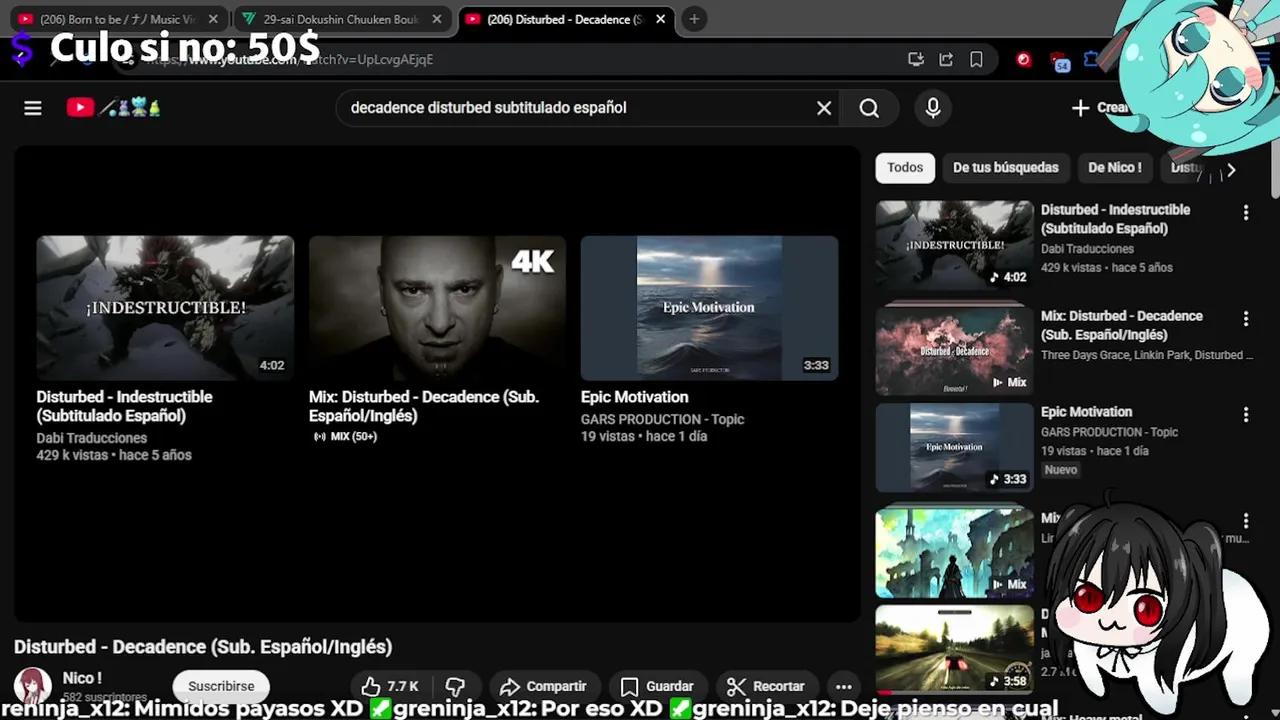
Task: Subscribe using the Suscribirse button
Action: coord(221,686)
